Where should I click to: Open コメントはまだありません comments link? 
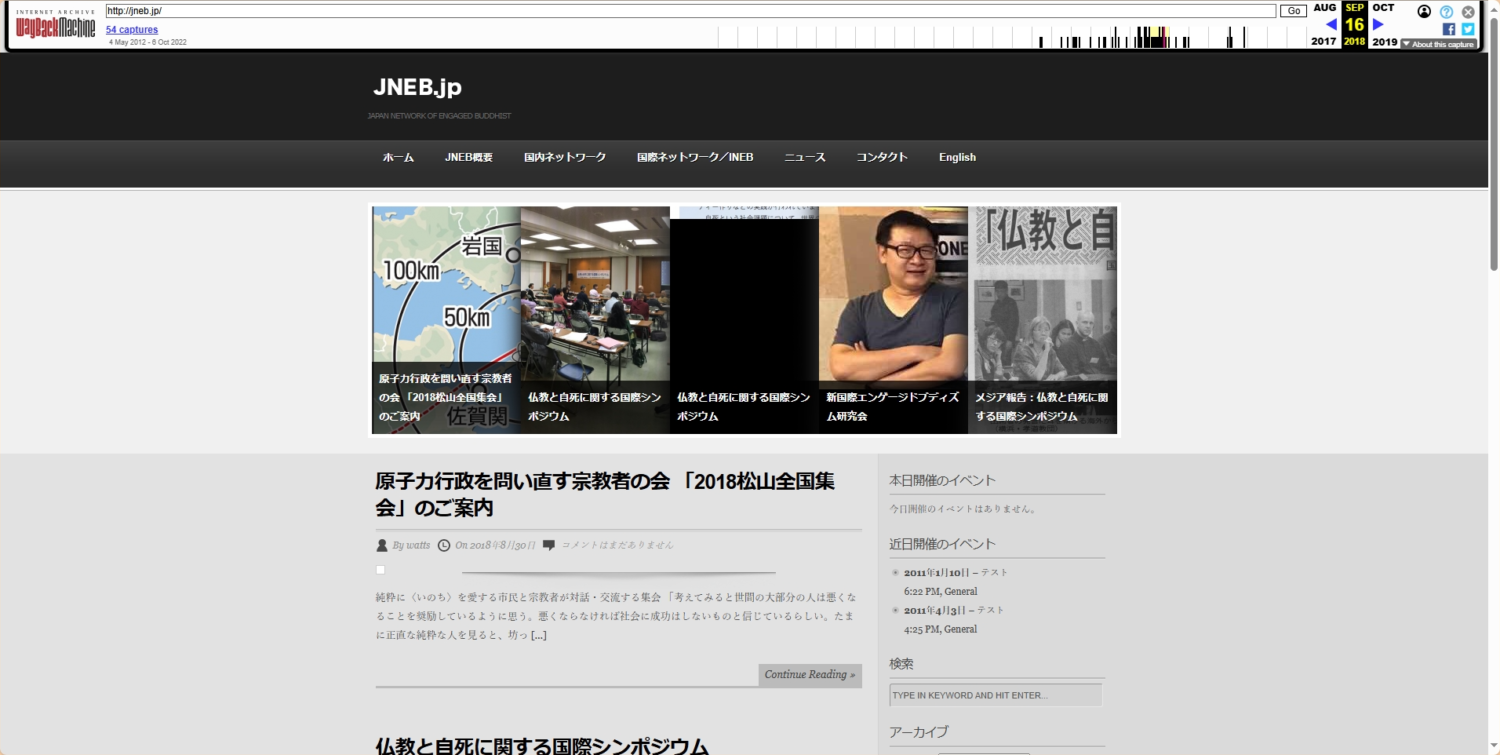click(x=618, y=545)
